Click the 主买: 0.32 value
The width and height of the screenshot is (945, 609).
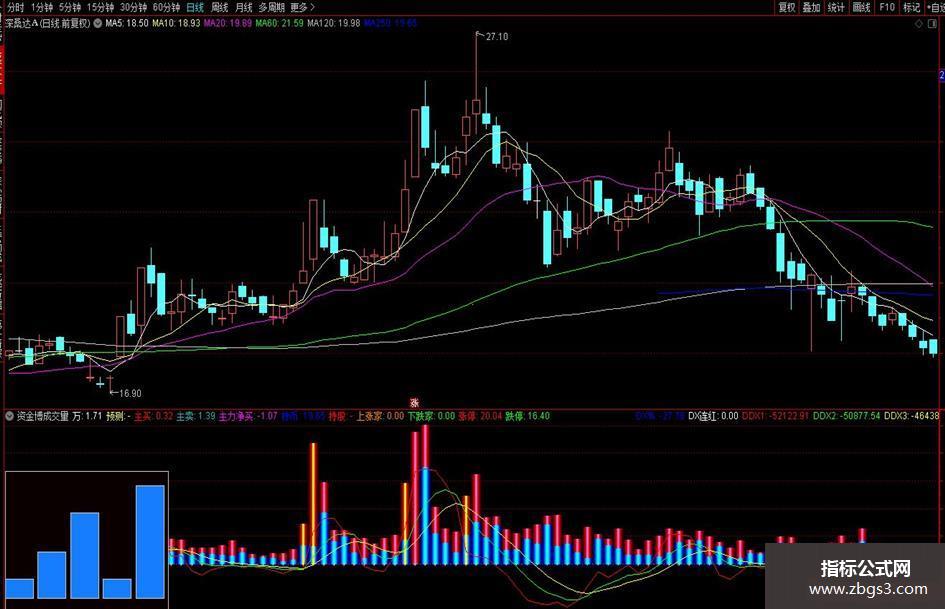[153, 416]
